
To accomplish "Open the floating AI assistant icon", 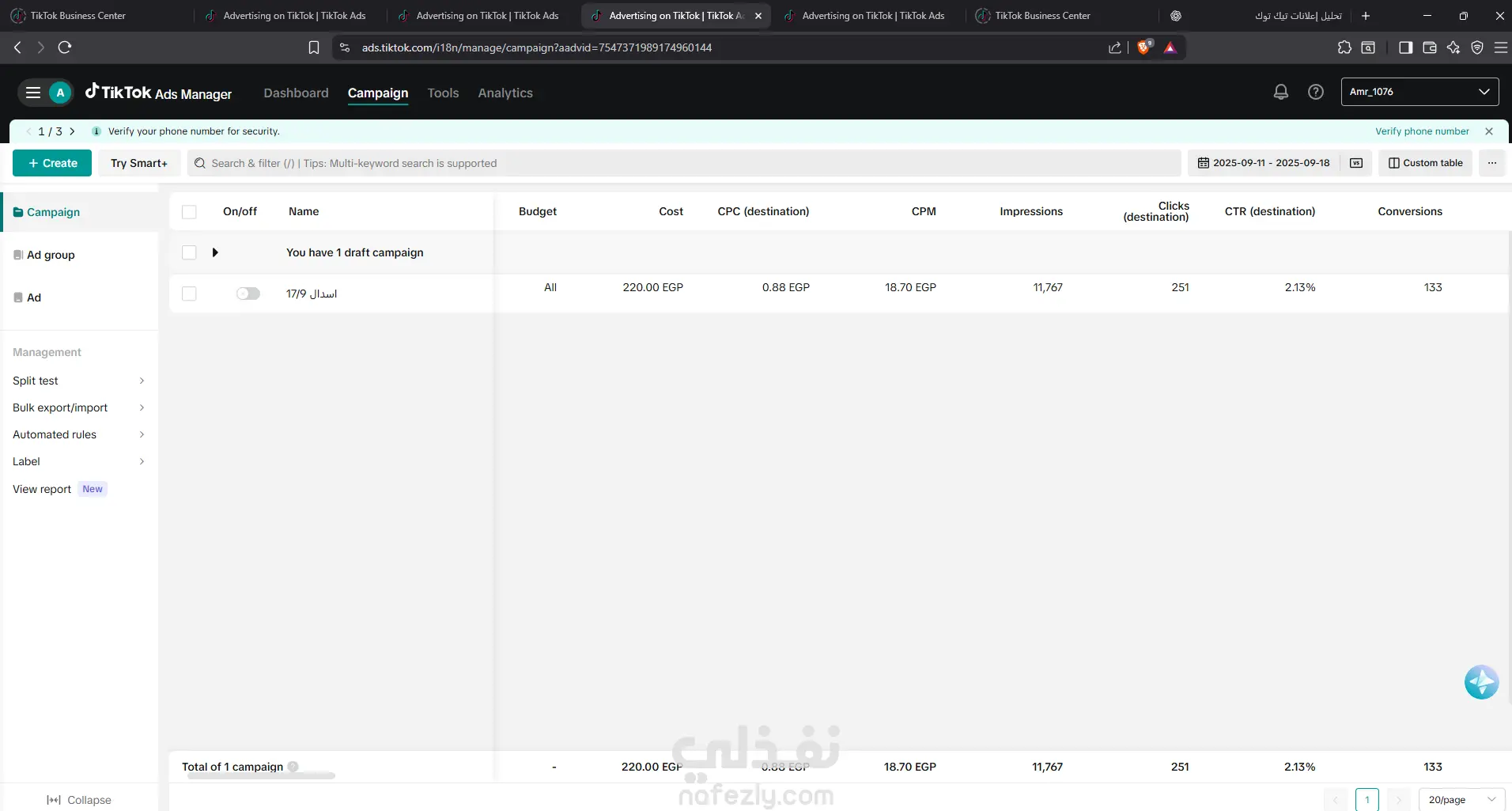I will pyautogui.click(x=1481, y=682).
